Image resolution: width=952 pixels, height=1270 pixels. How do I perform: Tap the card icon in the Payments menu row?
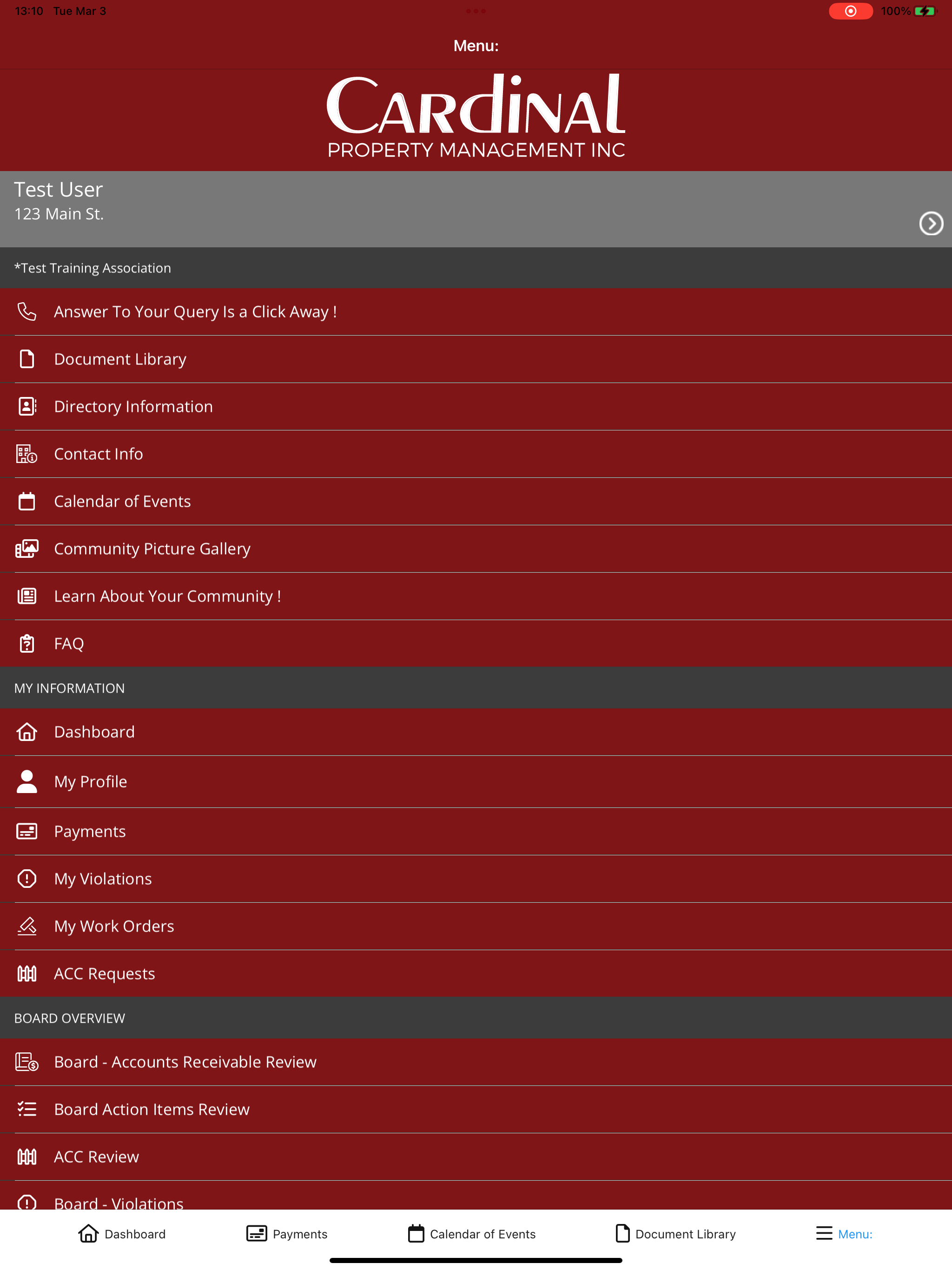[27, 831]
